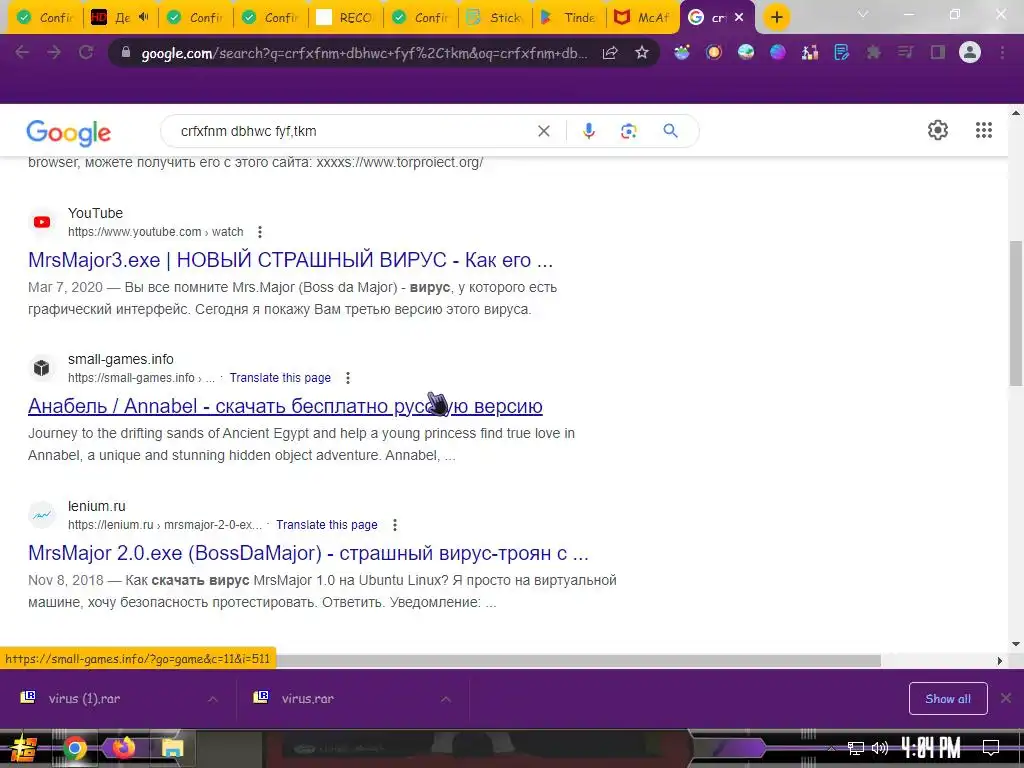Open Firefox from the taskbar
1024x768 pixels.
coord(123,748)
